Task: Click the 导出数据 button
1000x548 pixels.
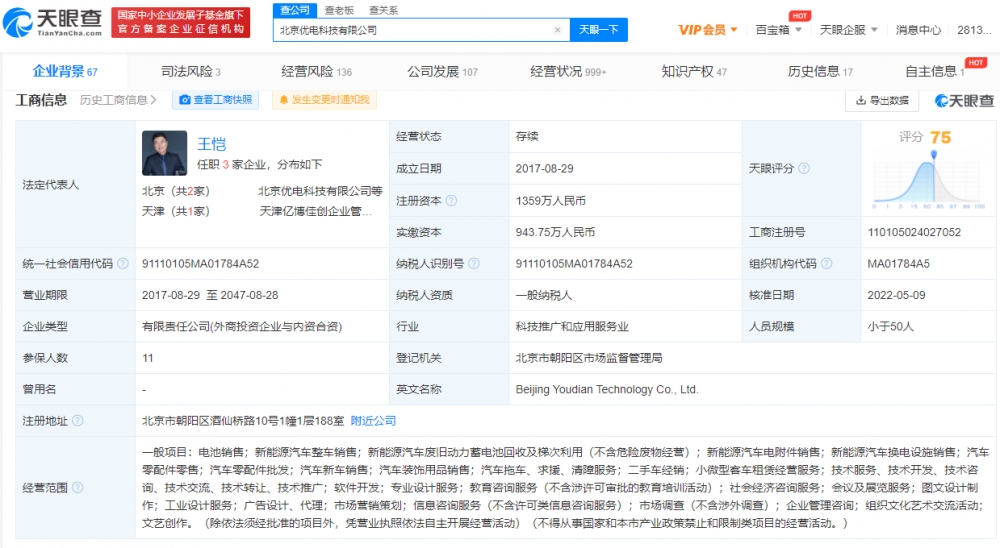Action: 882,100
